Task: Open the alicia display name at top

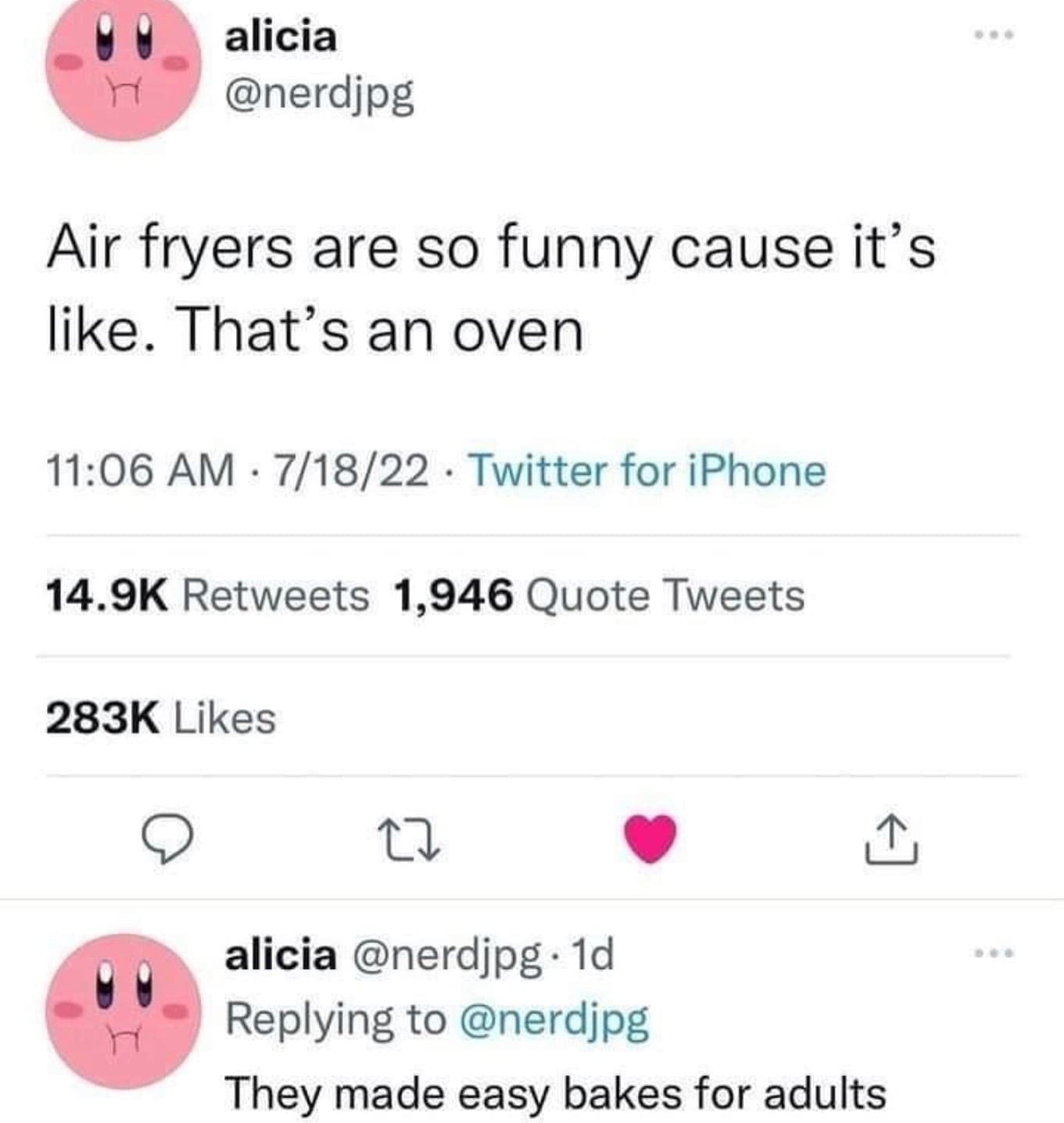Action: [281, 37]
